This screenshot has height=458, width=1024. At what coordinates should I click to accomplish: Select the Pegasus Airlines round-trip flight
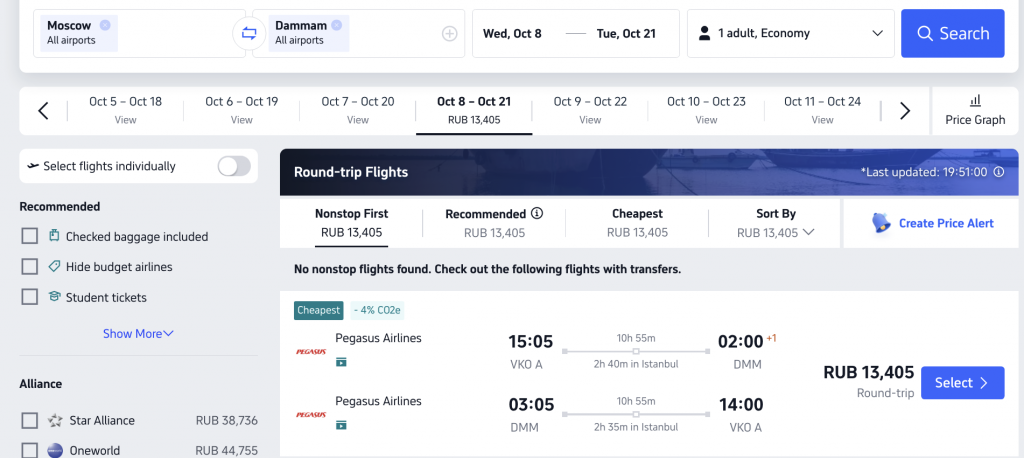[963, 383]
